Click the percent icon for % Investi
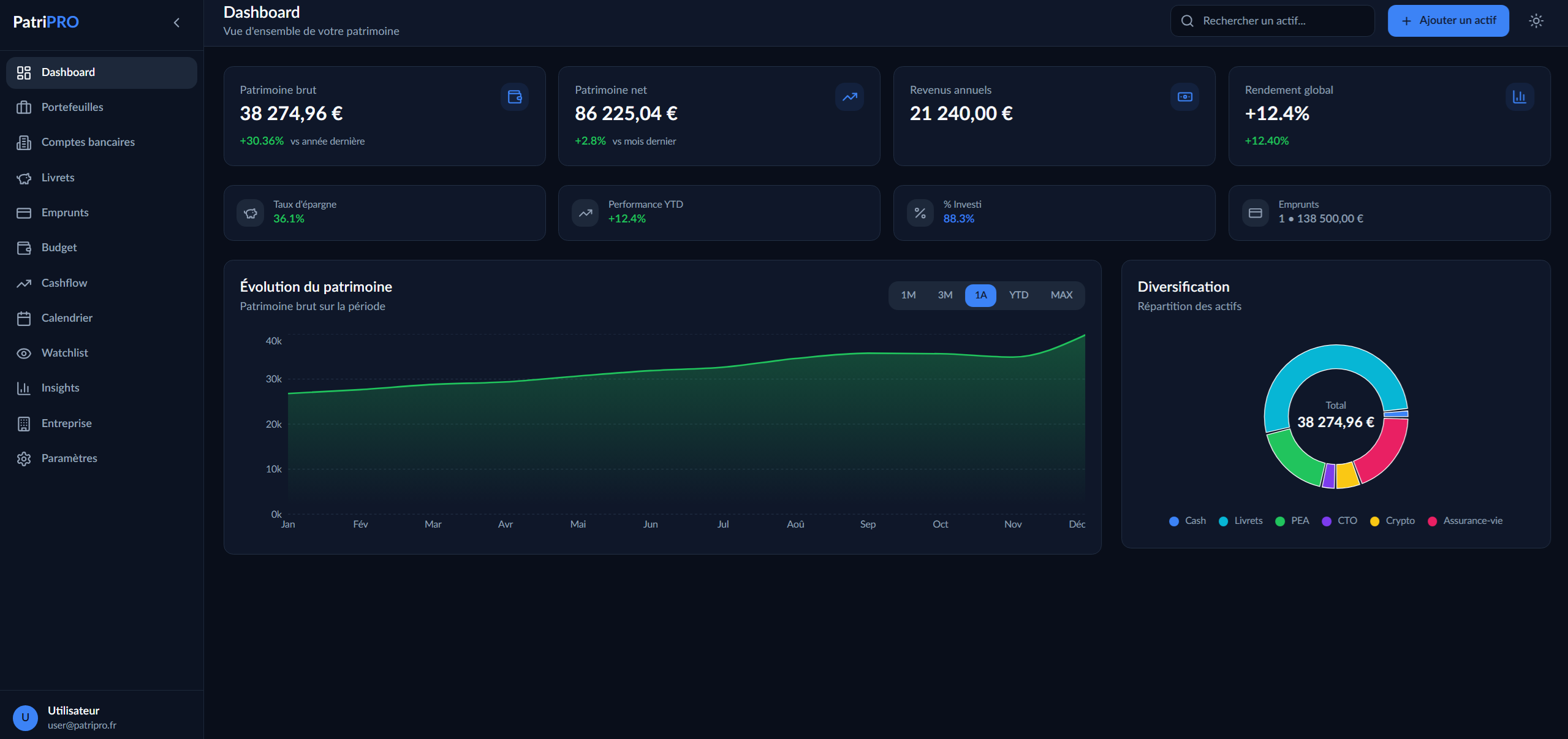Image resolution: width=1568 pixels, height=739 pixels. tap(920, 213)
